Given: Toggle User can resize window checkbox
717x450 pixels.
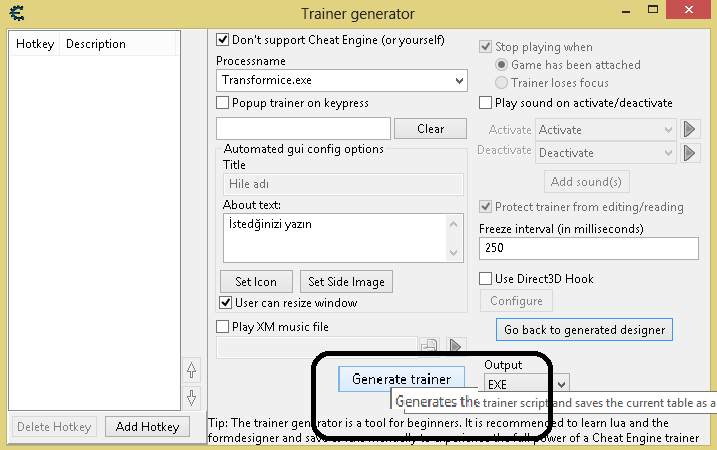Looking at the screenshot, I should [225, 302].
